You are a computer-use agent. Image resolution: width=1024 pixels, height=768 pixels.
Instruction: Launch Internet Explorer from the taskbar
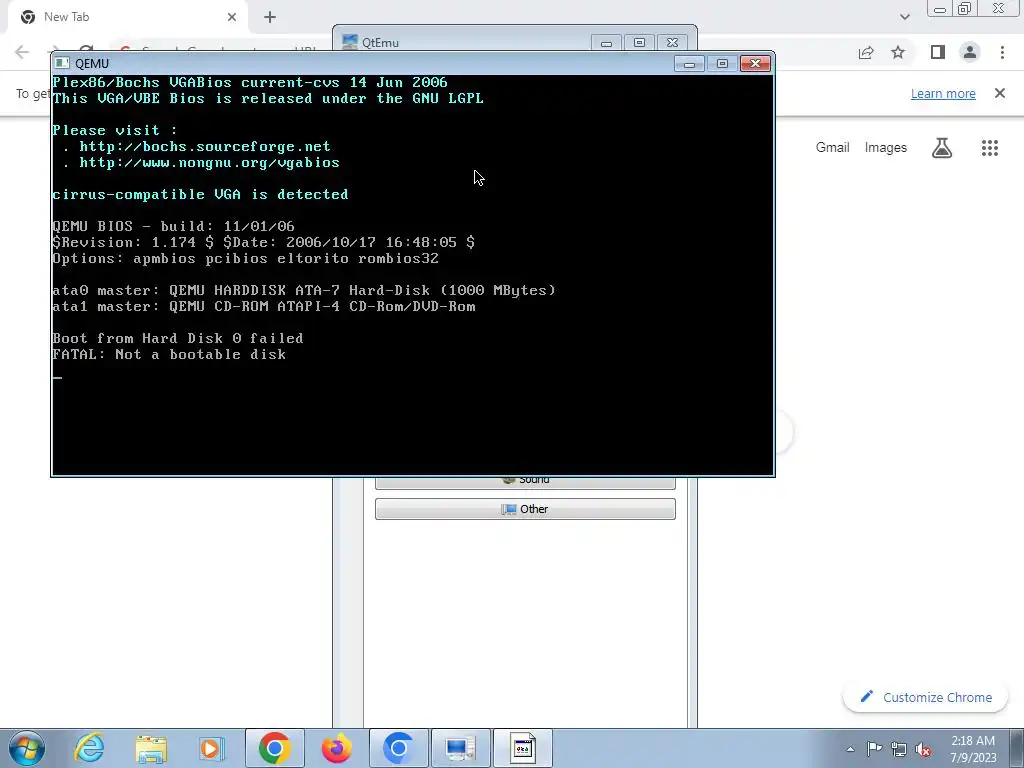[88, 748]
